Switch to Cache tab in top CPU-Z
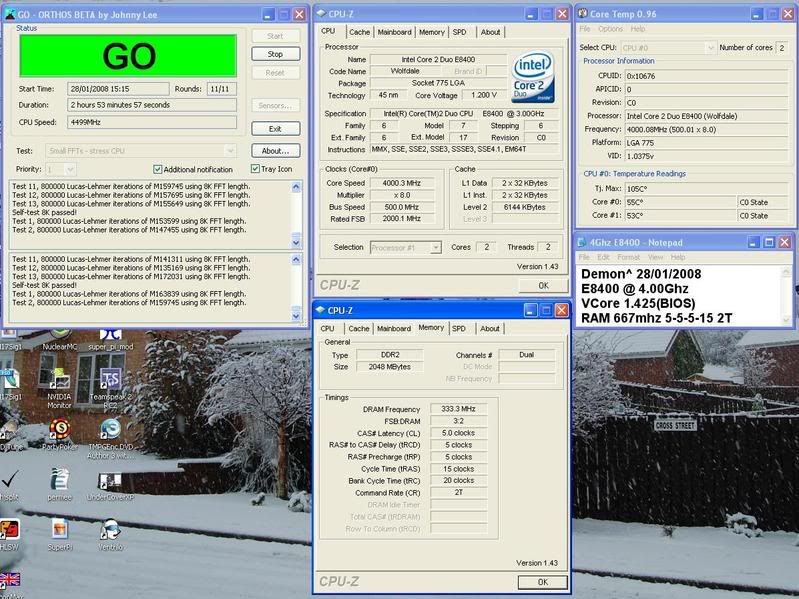Screen dimensions: 799x599 [359, 32]
